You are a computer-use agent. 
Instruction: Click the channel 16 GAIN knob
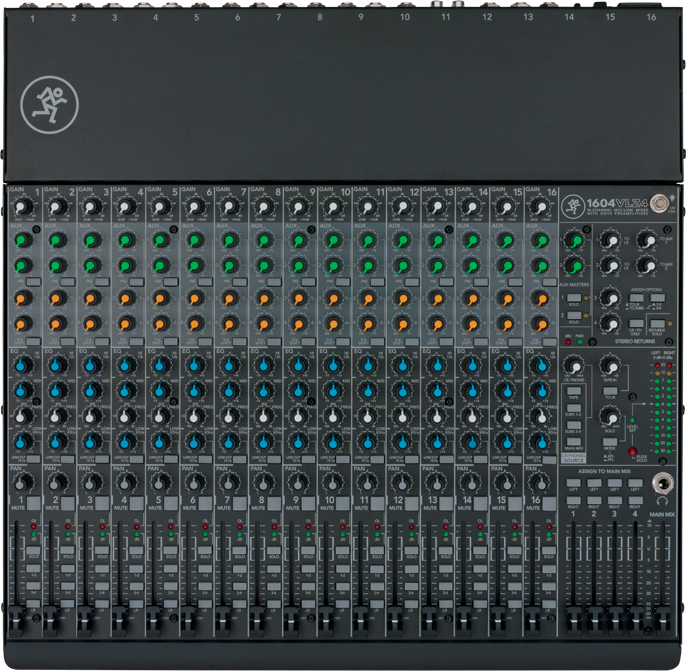tap(539, 207)
